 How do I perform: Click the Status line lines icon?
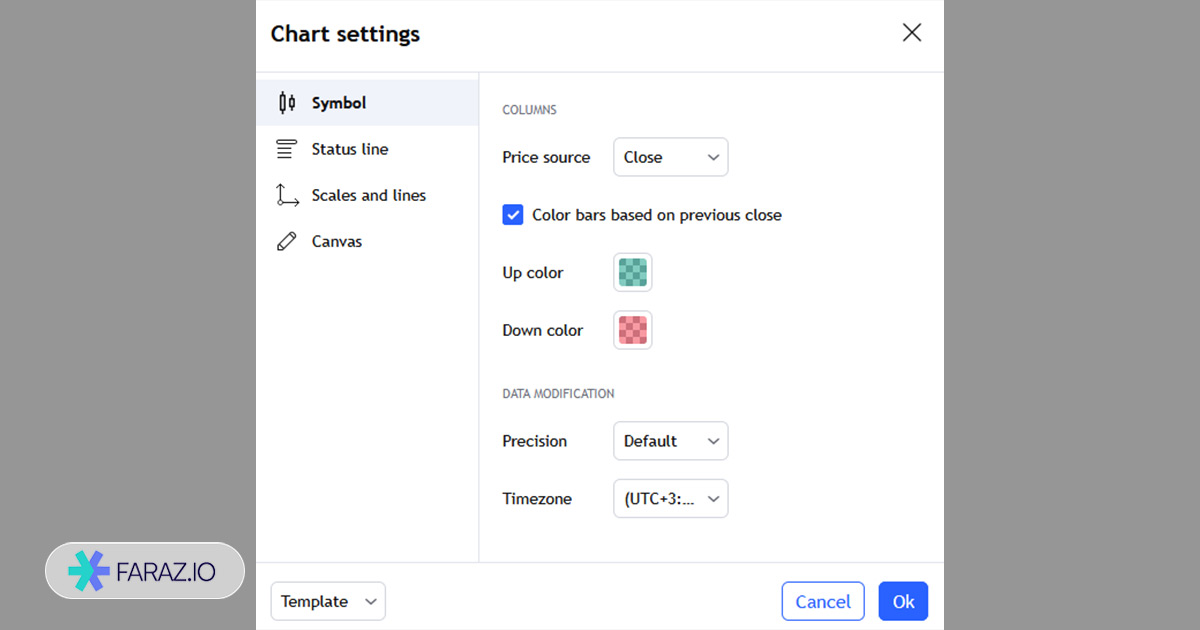pyautogui.click(x=287, y=149)
